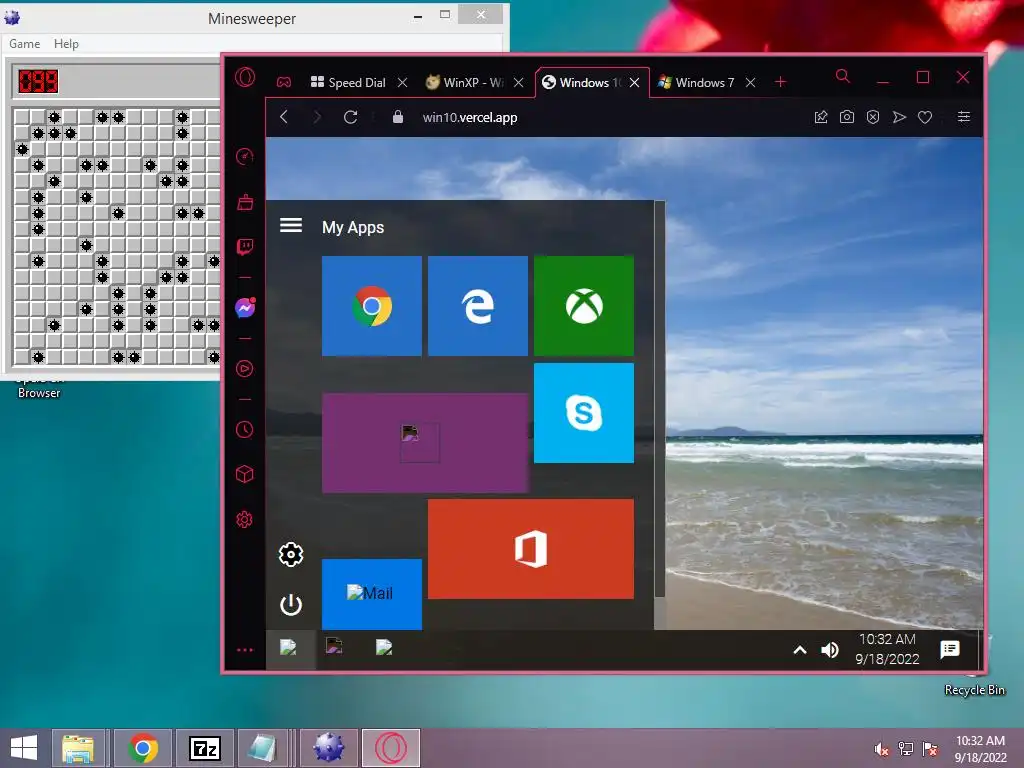The width and height of the screenshot is (1024, 768).
Task: Click the Windows Start button on taskbar
Action: [x=24, y=748]
